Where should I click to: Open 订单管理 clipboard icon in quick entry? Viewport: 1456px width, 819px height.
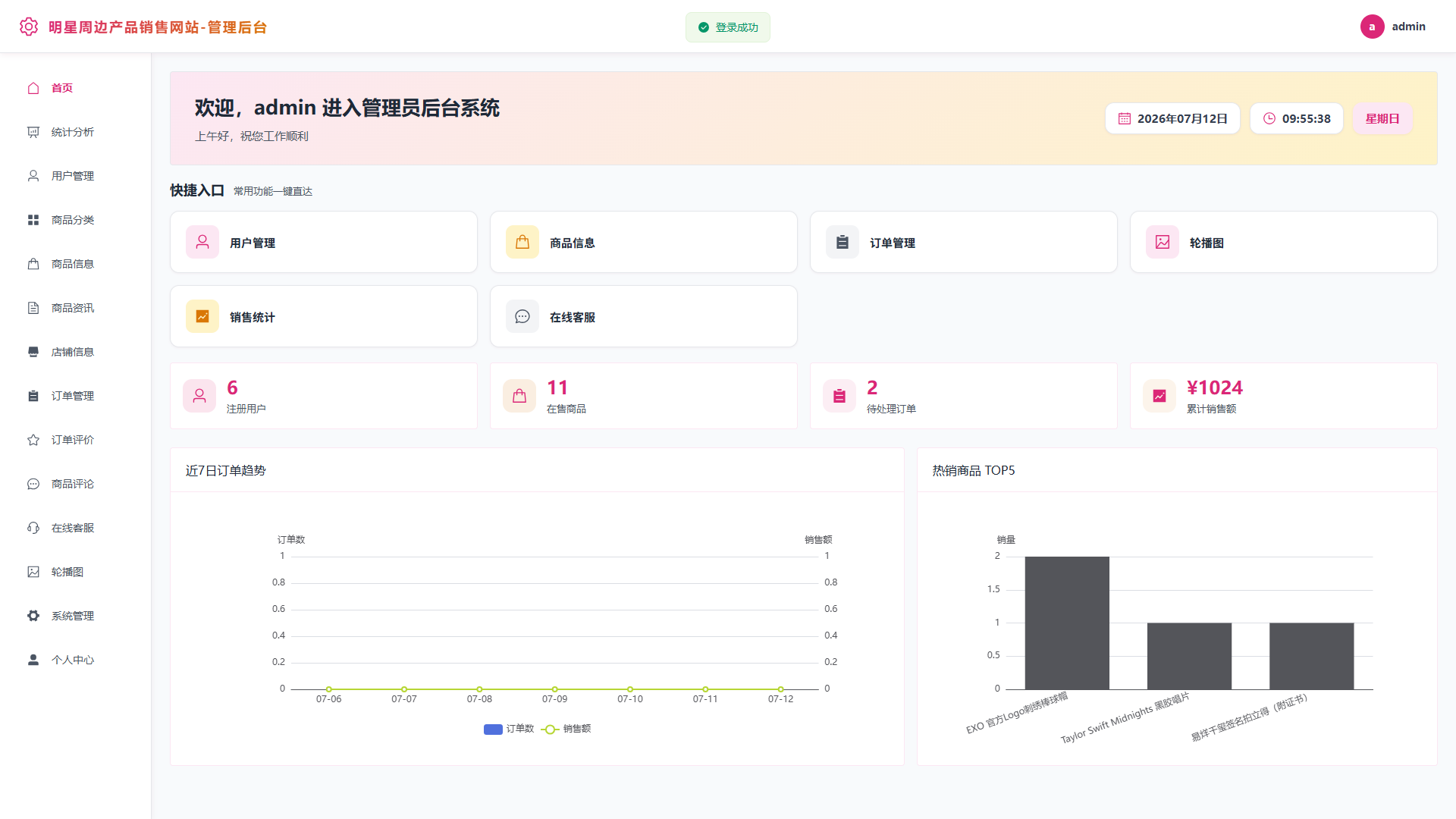coord(843,242)
